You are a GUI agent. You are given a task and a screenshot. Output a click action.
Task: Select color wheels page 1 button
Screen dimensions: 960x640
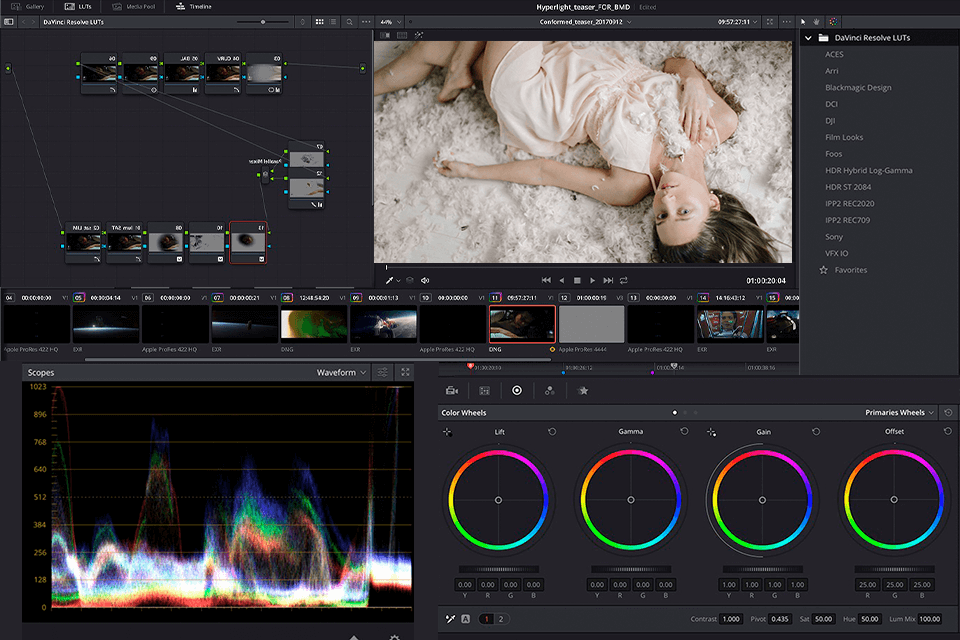(487, 619)
